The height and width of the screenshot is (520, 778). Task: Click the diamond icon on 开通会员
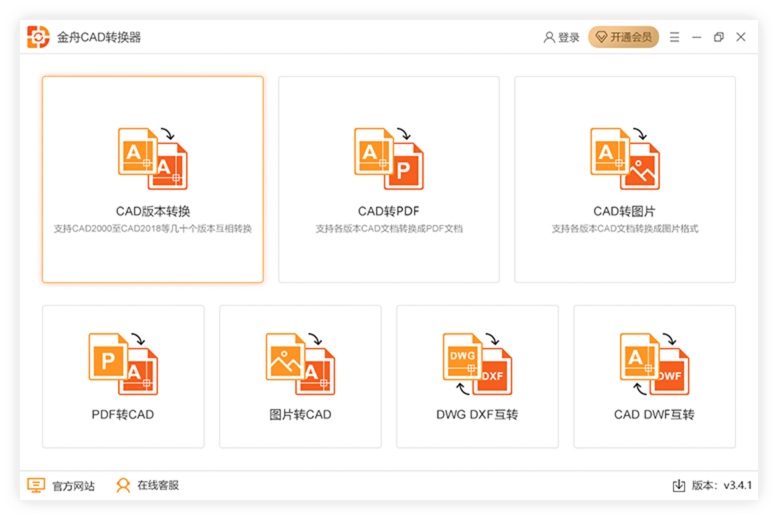point(601,37)
